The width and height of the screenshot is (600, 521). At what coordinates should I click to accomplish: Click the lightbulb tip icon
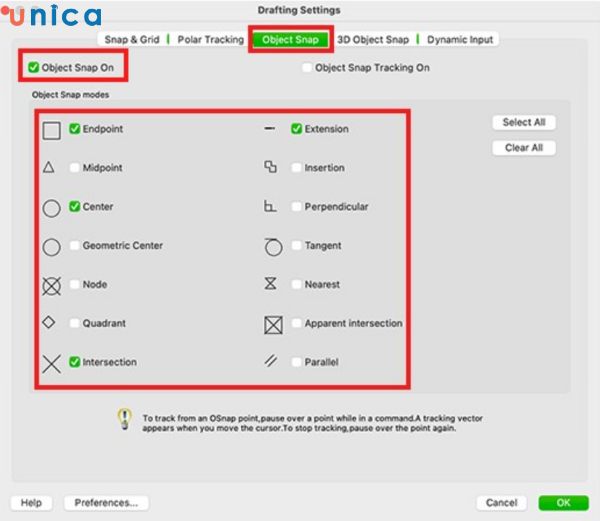coord(124,419)
